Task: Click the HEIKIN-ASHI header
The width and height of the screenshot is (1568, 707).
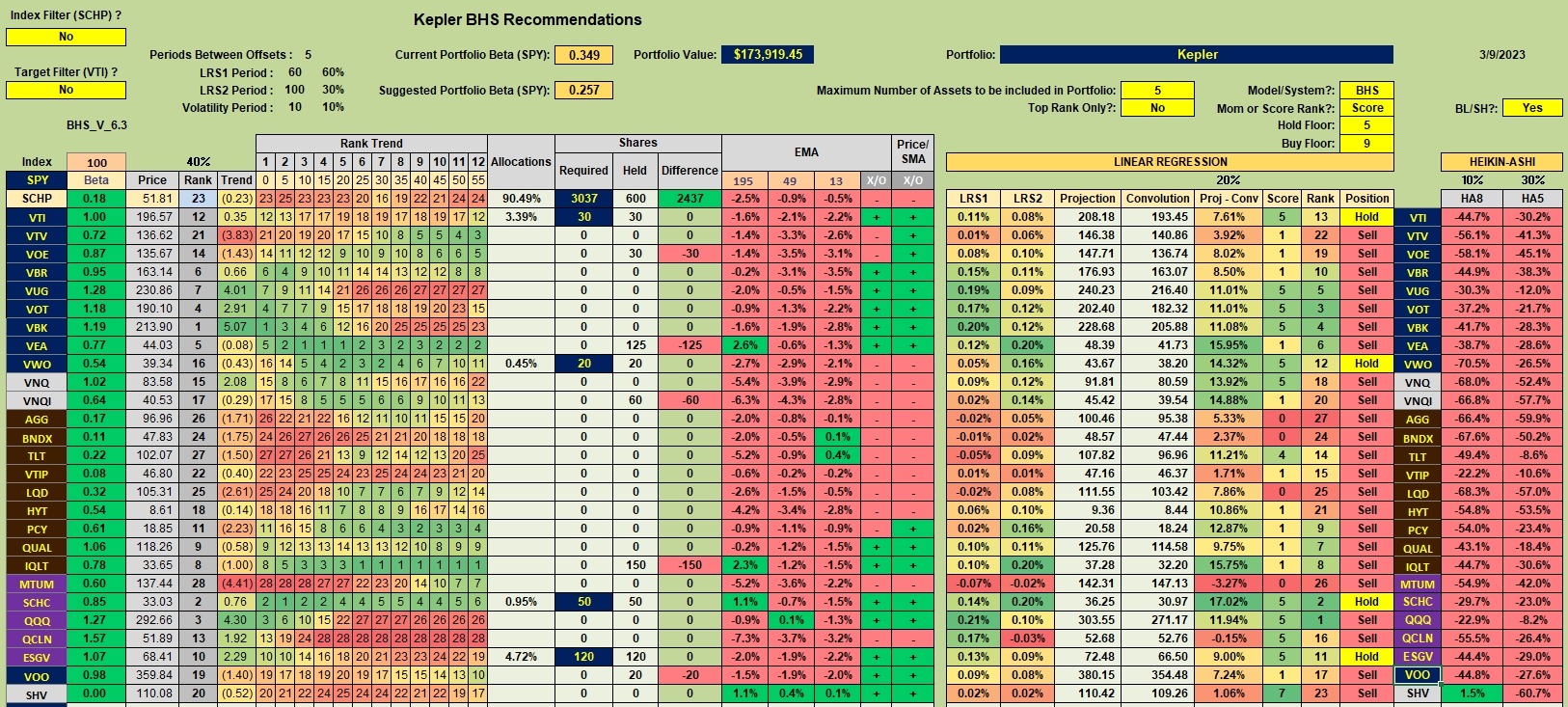Action: [x=1501, y=162]
